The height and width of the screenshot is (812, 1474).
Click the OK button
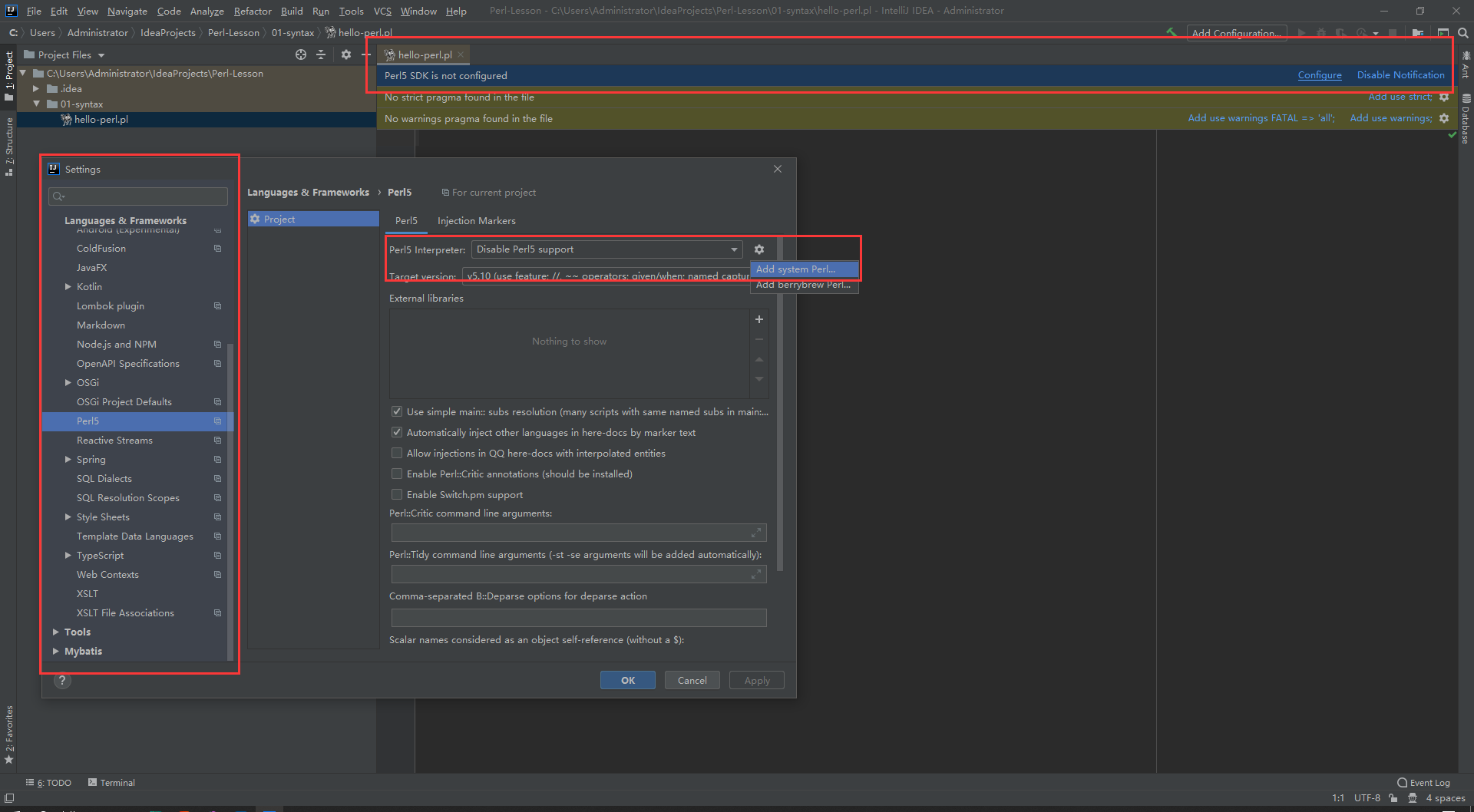[627, 680]
